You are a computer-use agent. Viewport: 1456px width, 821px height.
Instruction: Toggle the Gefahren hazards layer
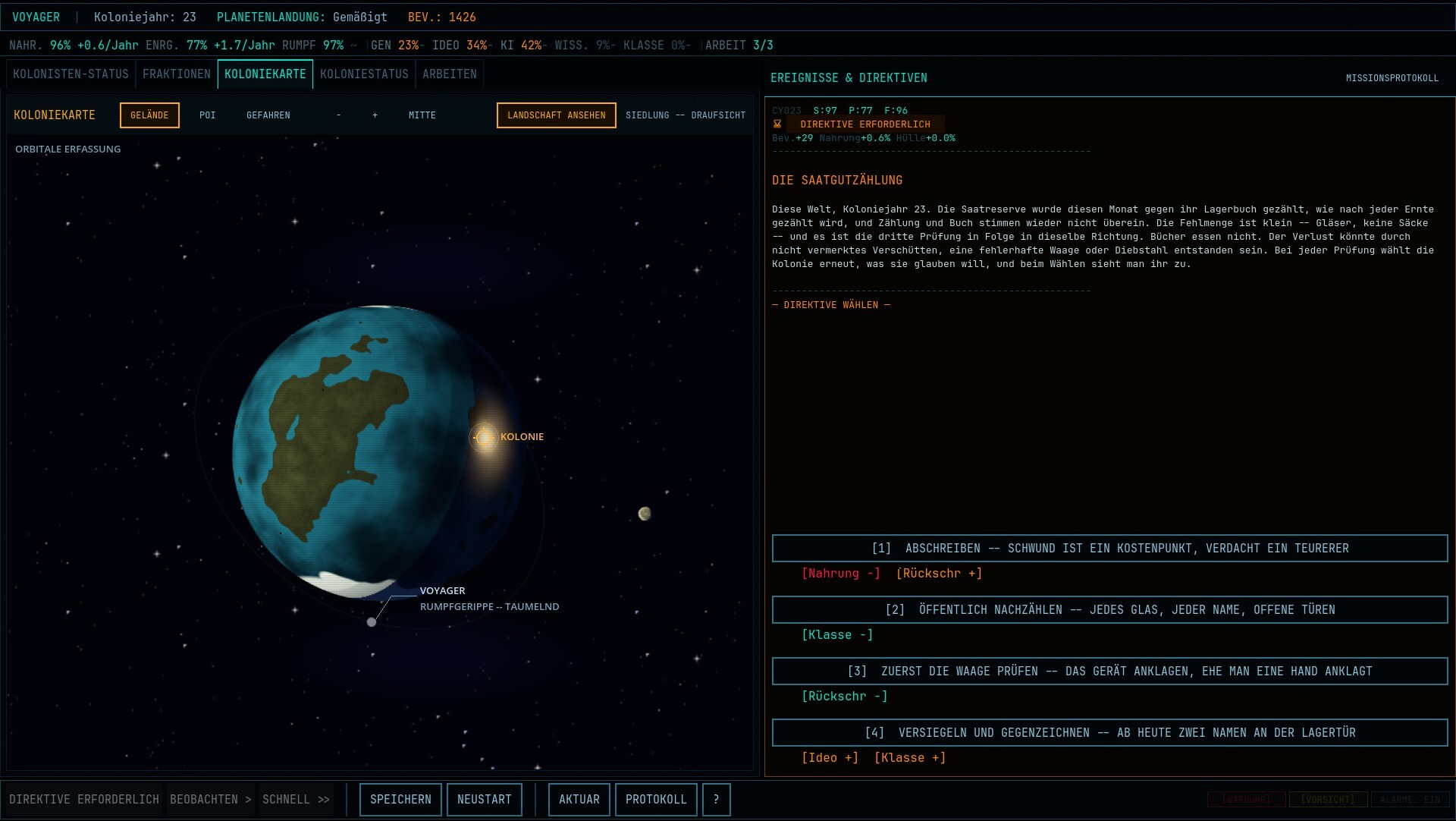click(x=268, y=115)
